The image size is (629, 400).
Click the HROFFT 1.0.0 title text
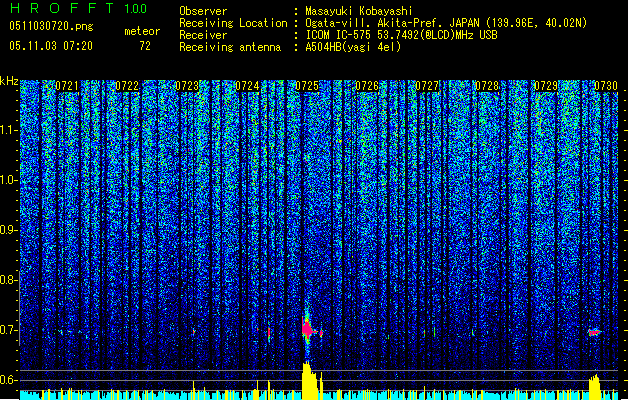pyautogui.click(x=78, y=8)
